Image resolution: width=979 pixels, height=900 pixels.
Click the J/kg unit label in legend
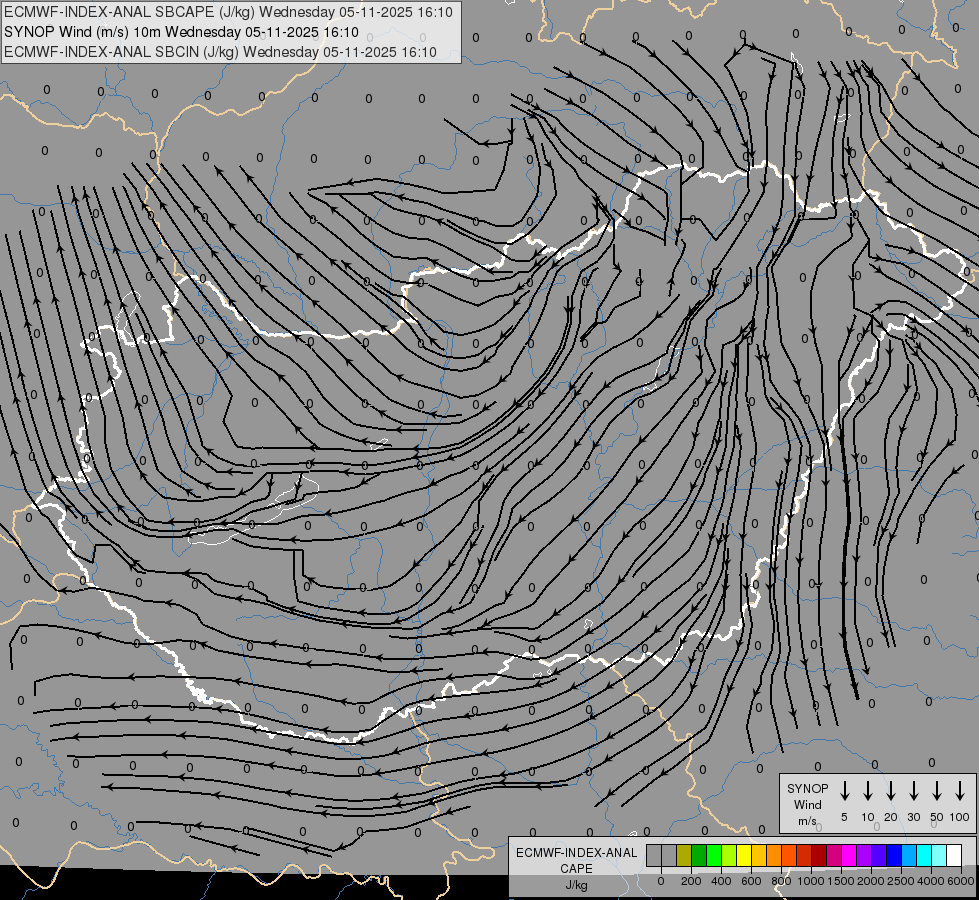coord(576,885)
